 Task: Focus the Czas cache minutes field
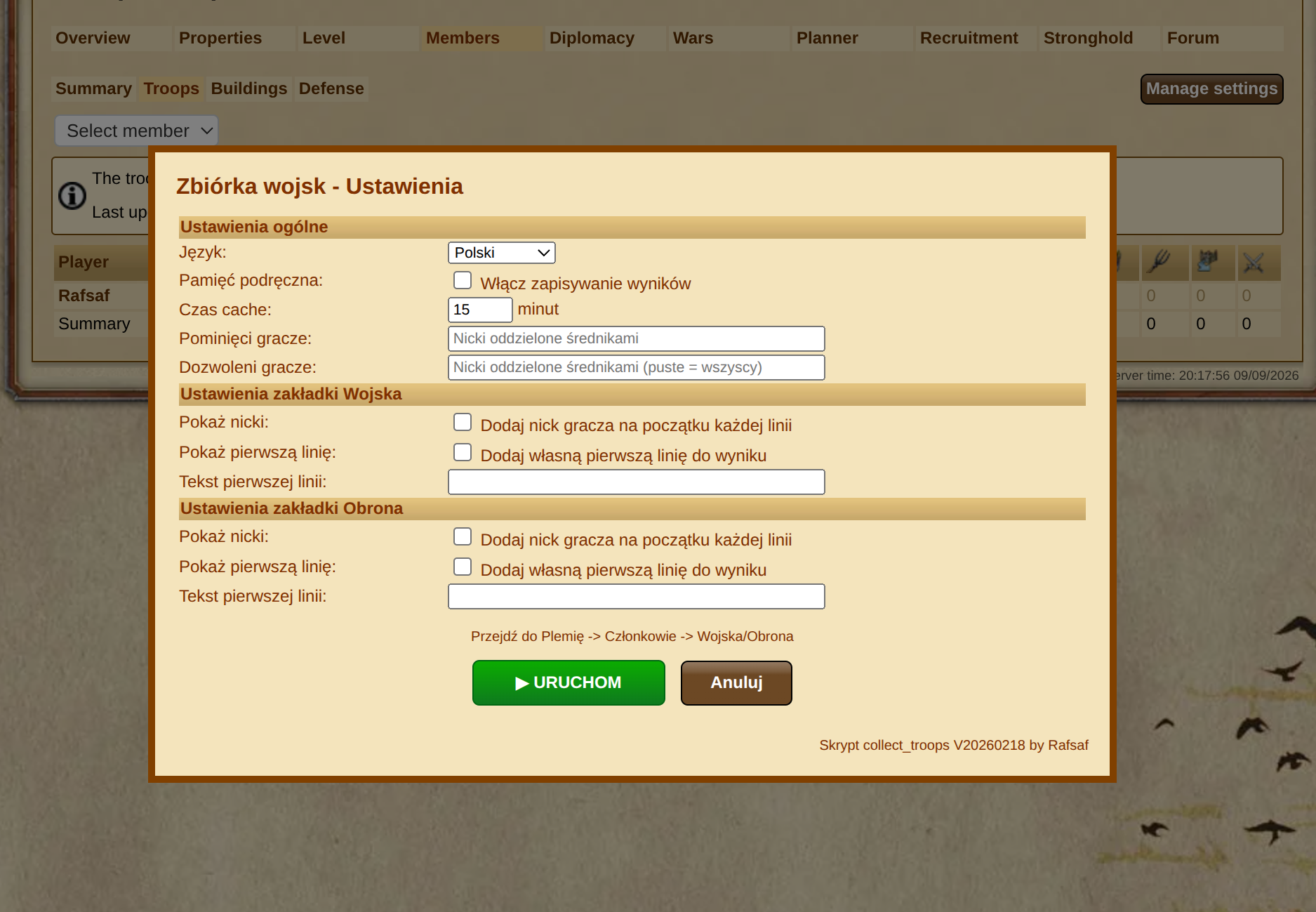click(481, 310)
